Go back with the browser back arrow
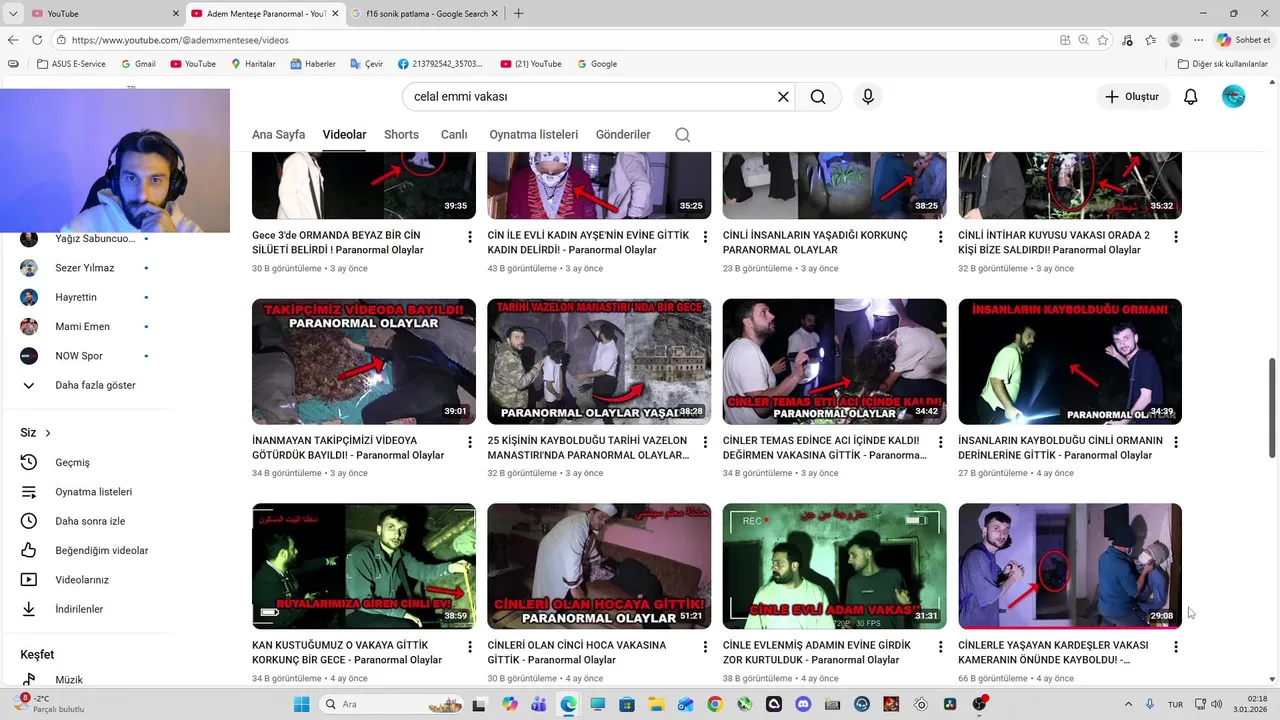This screenshot has height=720, width=1280. coord(13,40)
